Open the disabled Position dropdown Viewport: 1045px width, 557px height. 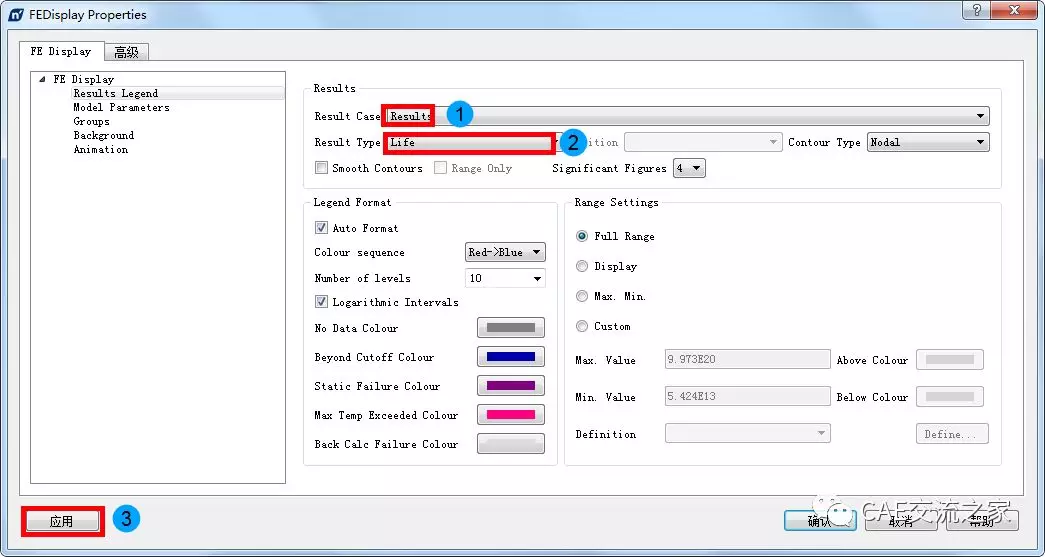pos(703,142)
